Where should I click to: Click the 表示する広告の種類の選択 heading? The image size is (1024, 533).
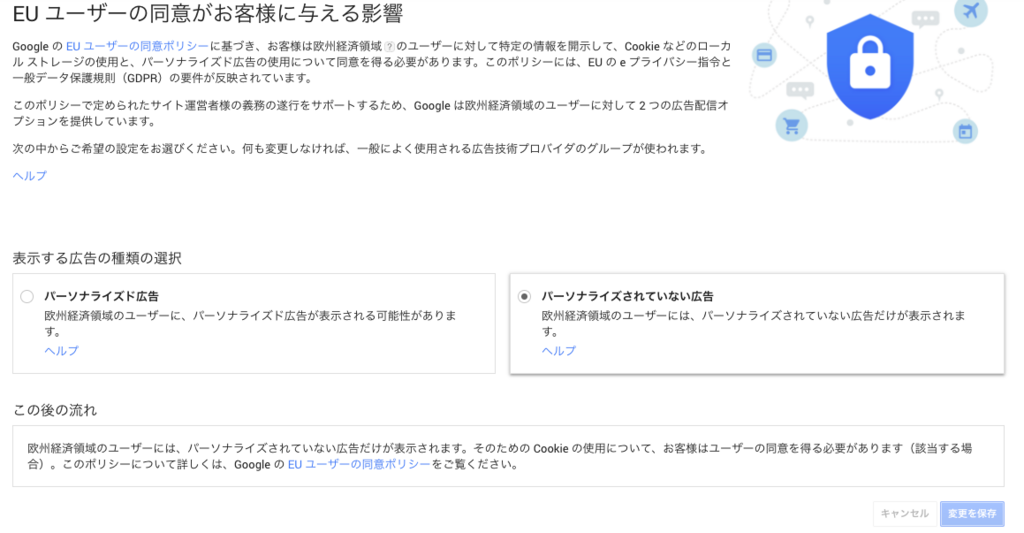click(x=97, y=258)
